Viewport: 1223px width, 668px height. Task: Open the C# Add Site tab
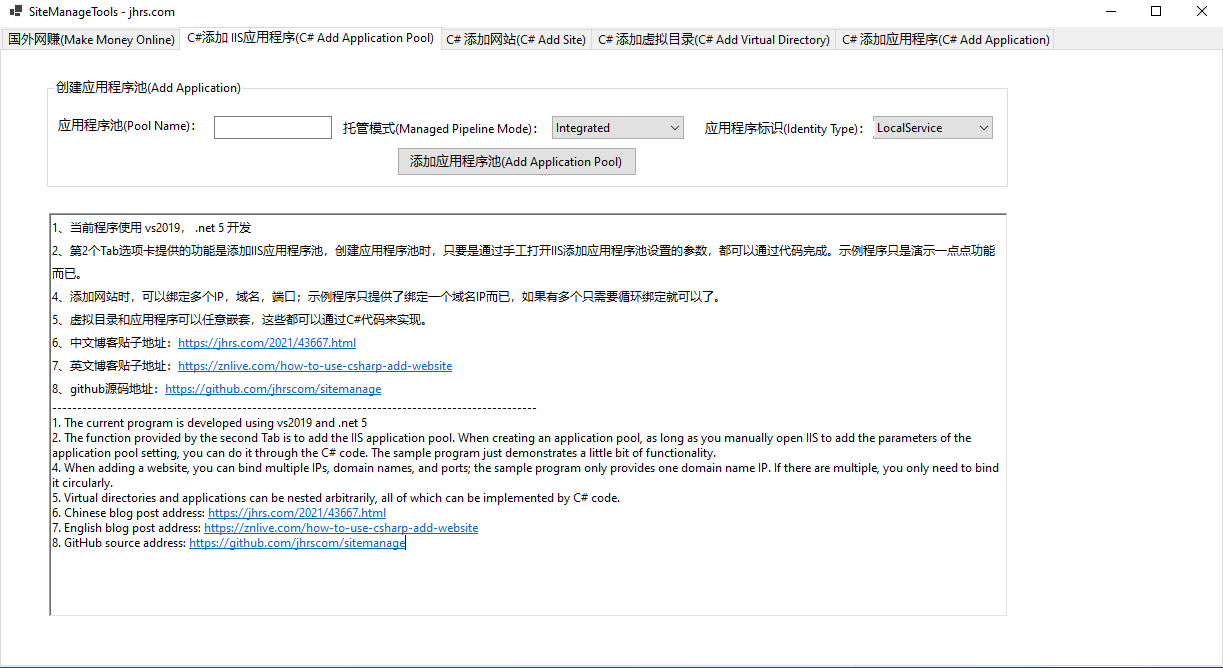[x=516, y=40]
